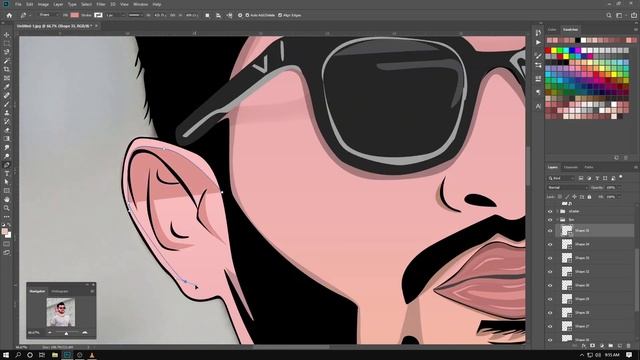Hide the Shape 34 layer

click(550, 244)
